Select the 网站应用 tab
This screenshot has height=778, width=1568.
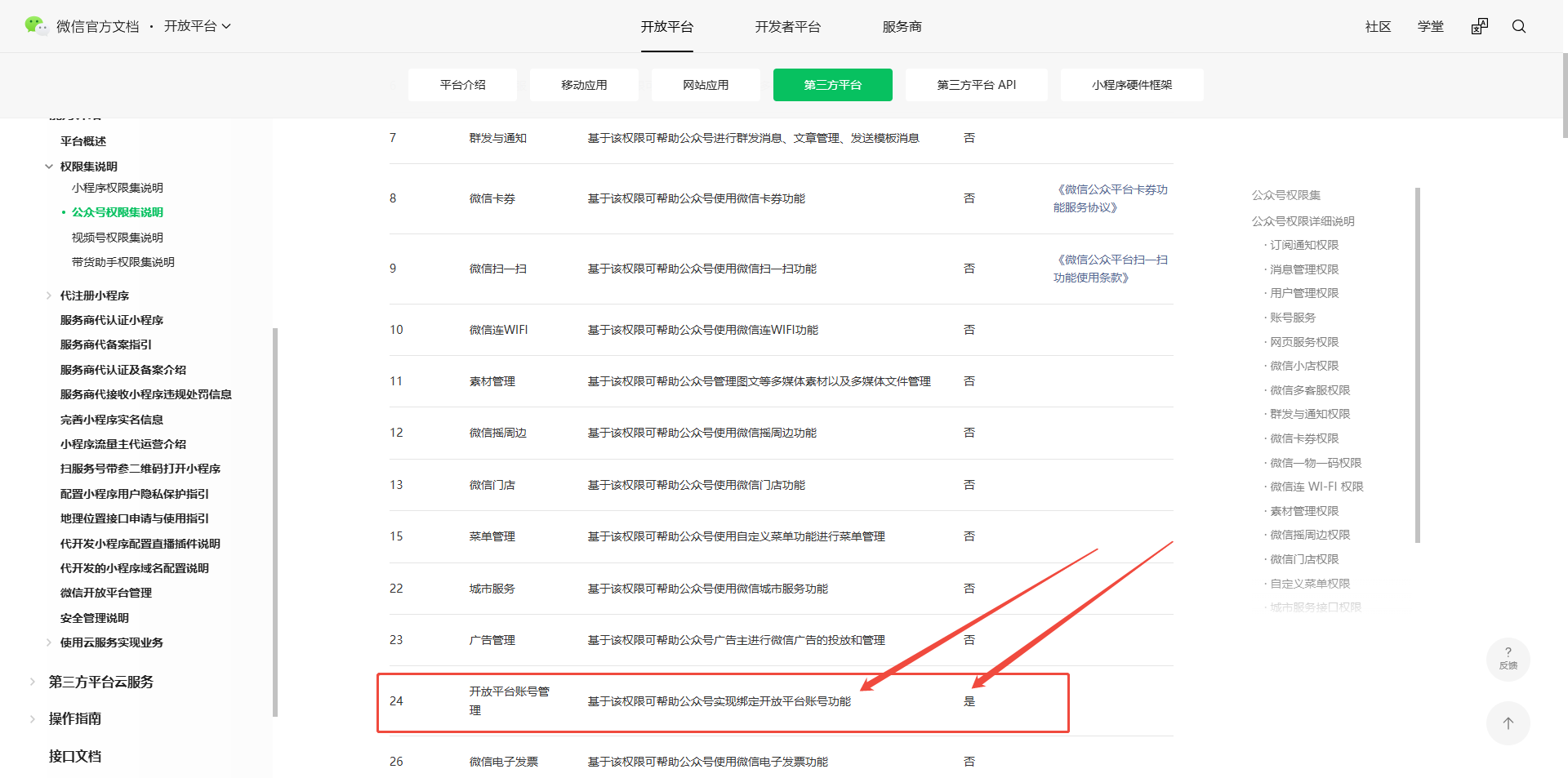(x=706, y=85)
